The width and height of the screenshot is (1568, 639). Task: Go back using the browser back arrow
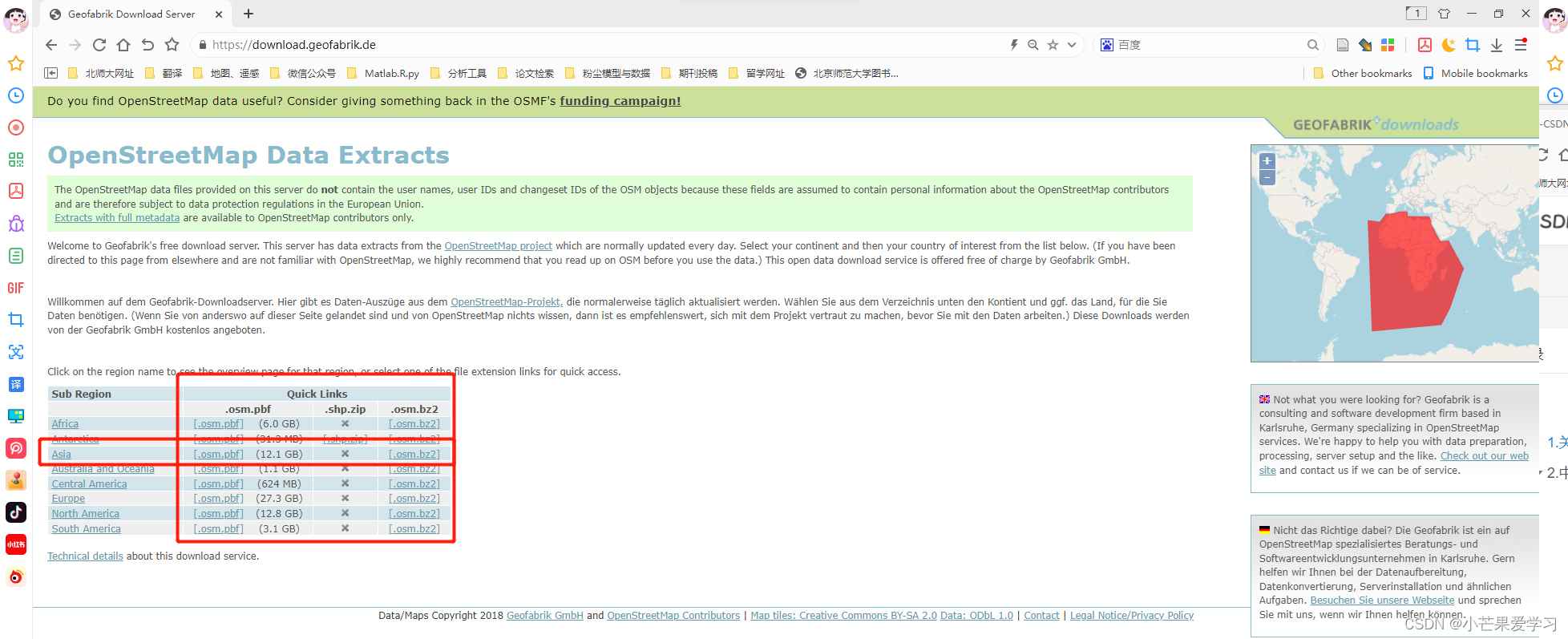click(51, 45)
